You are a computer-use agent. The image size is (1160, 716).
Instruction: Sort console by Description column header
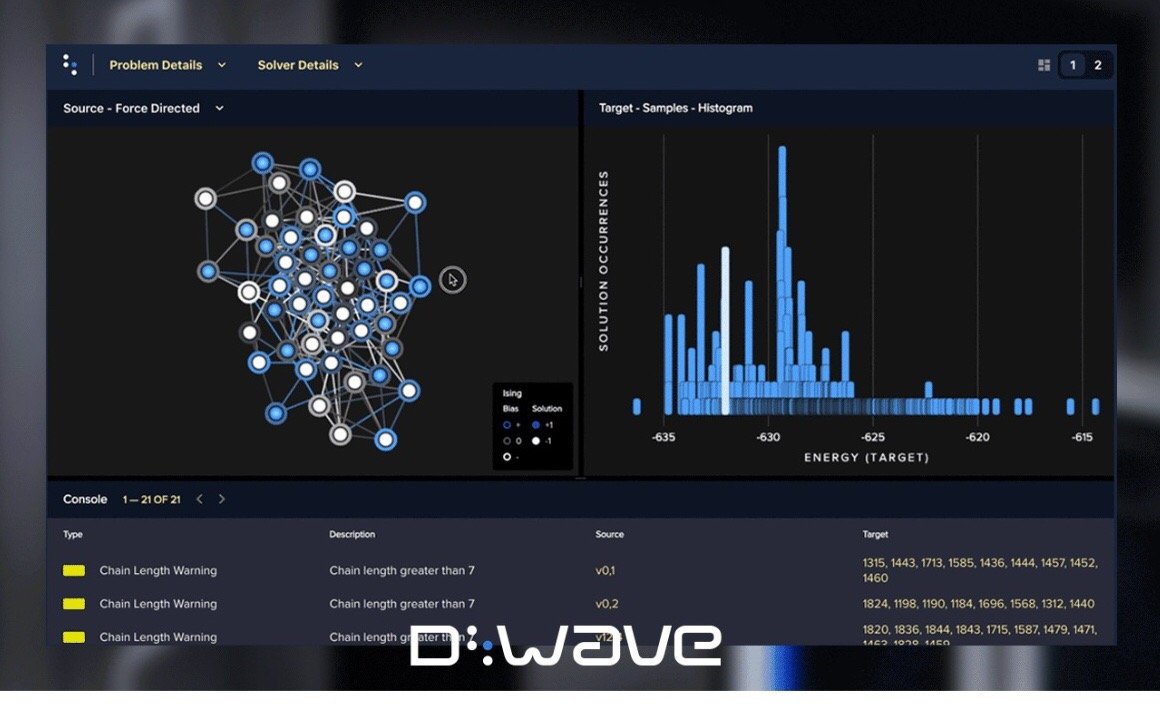[x=352, y=534]
